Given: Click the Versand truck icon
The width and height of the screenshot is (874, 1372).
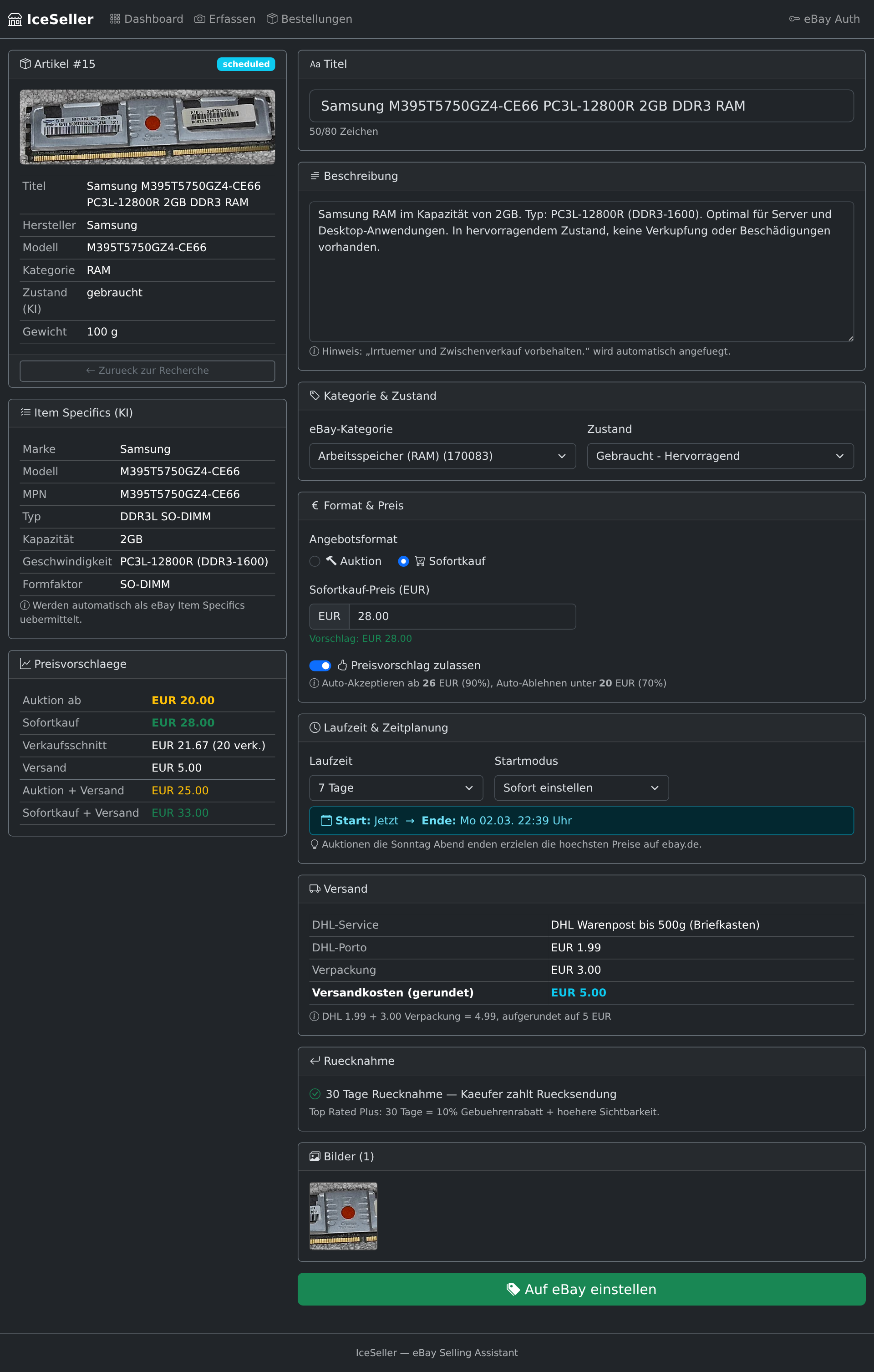Looking at the screenshot, I should click(315, 889).
